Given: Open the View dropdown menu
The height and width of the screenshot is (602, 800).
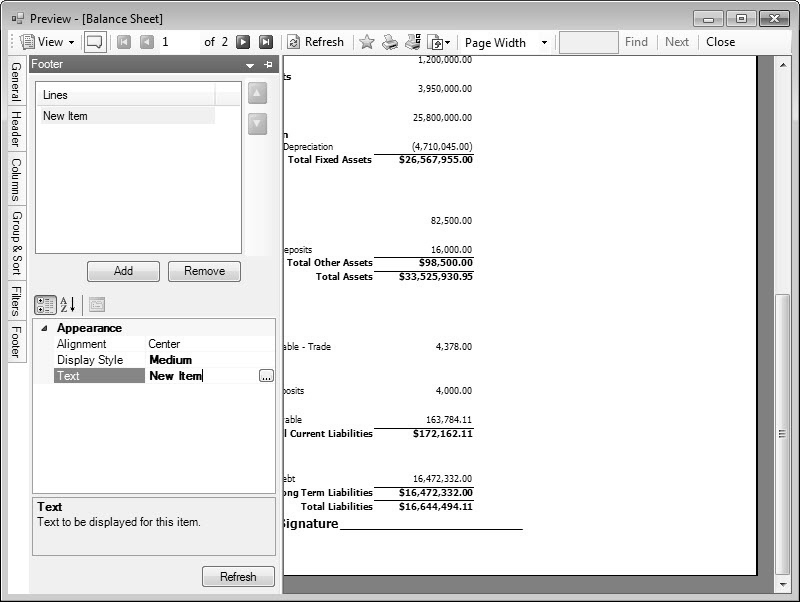Looking at the screenshot, I should [x=48, y=42].
